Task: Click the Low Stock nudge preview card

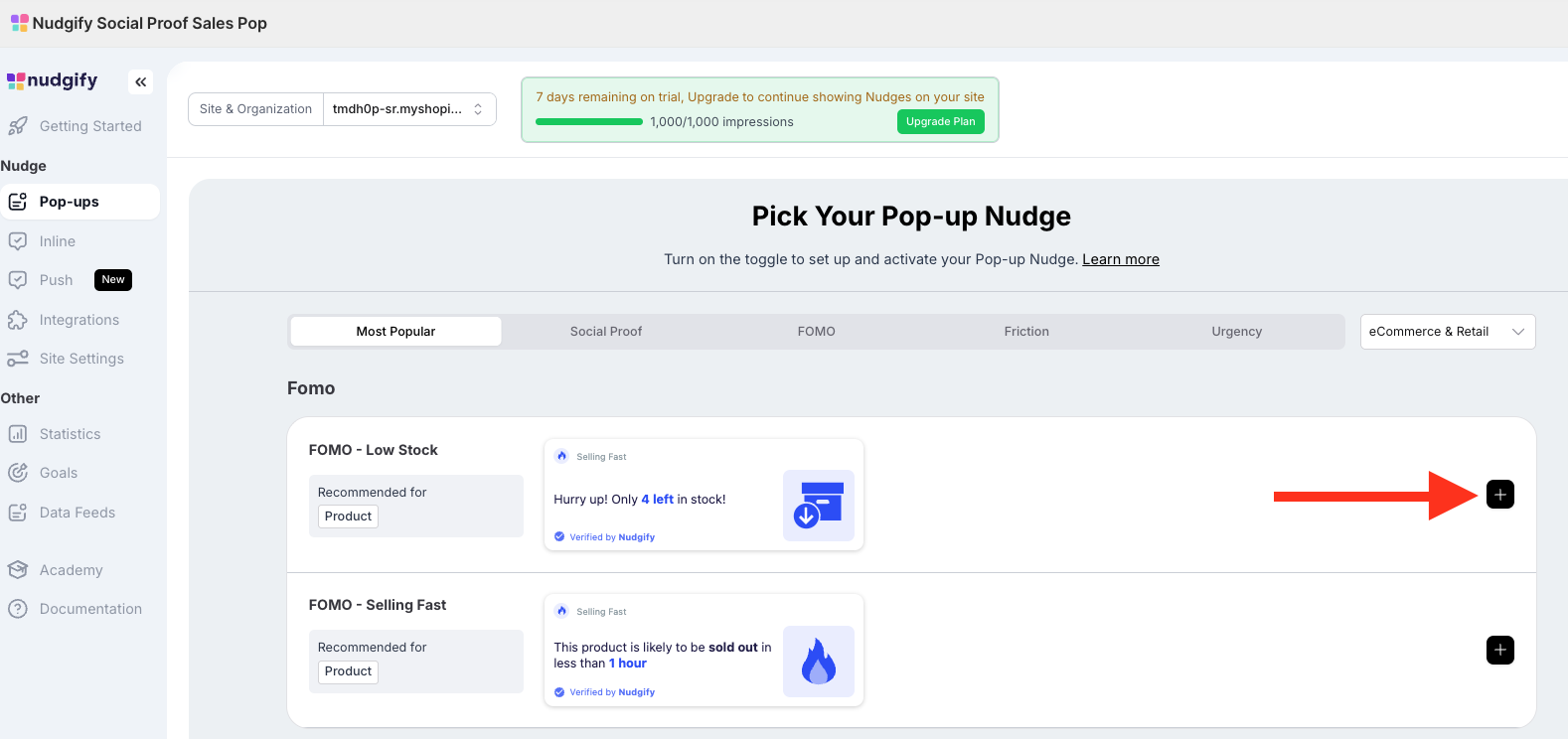Action: point(704,495)
